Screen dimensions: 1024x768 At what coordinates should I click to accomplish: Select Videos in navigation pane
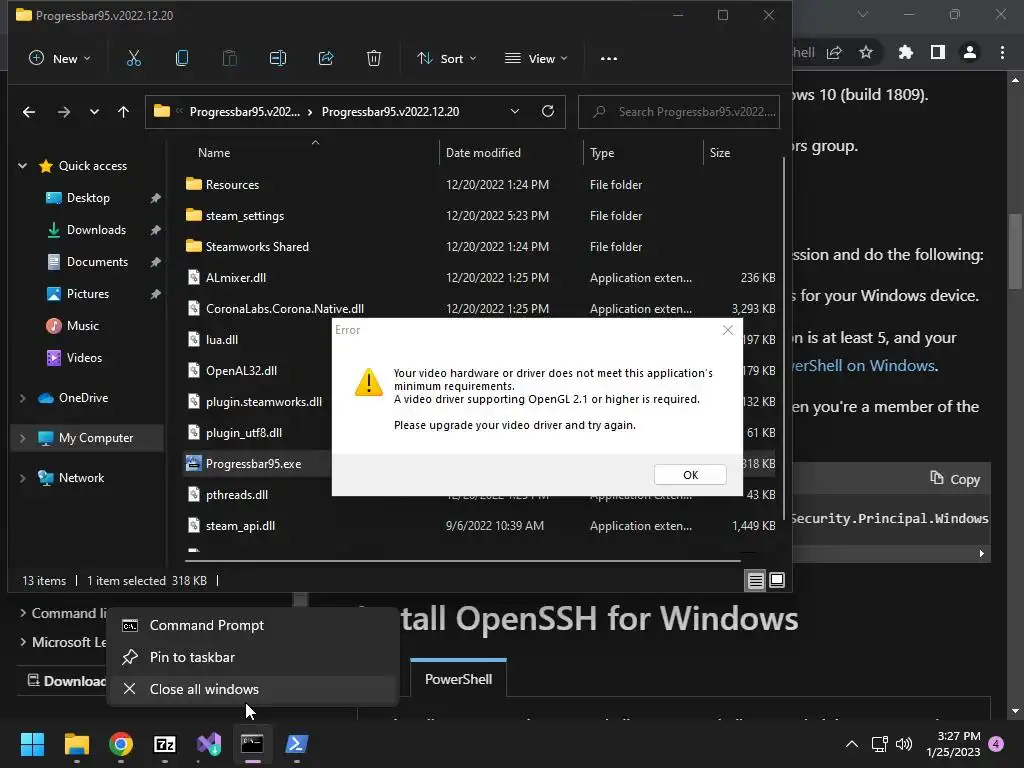[84, 358]
